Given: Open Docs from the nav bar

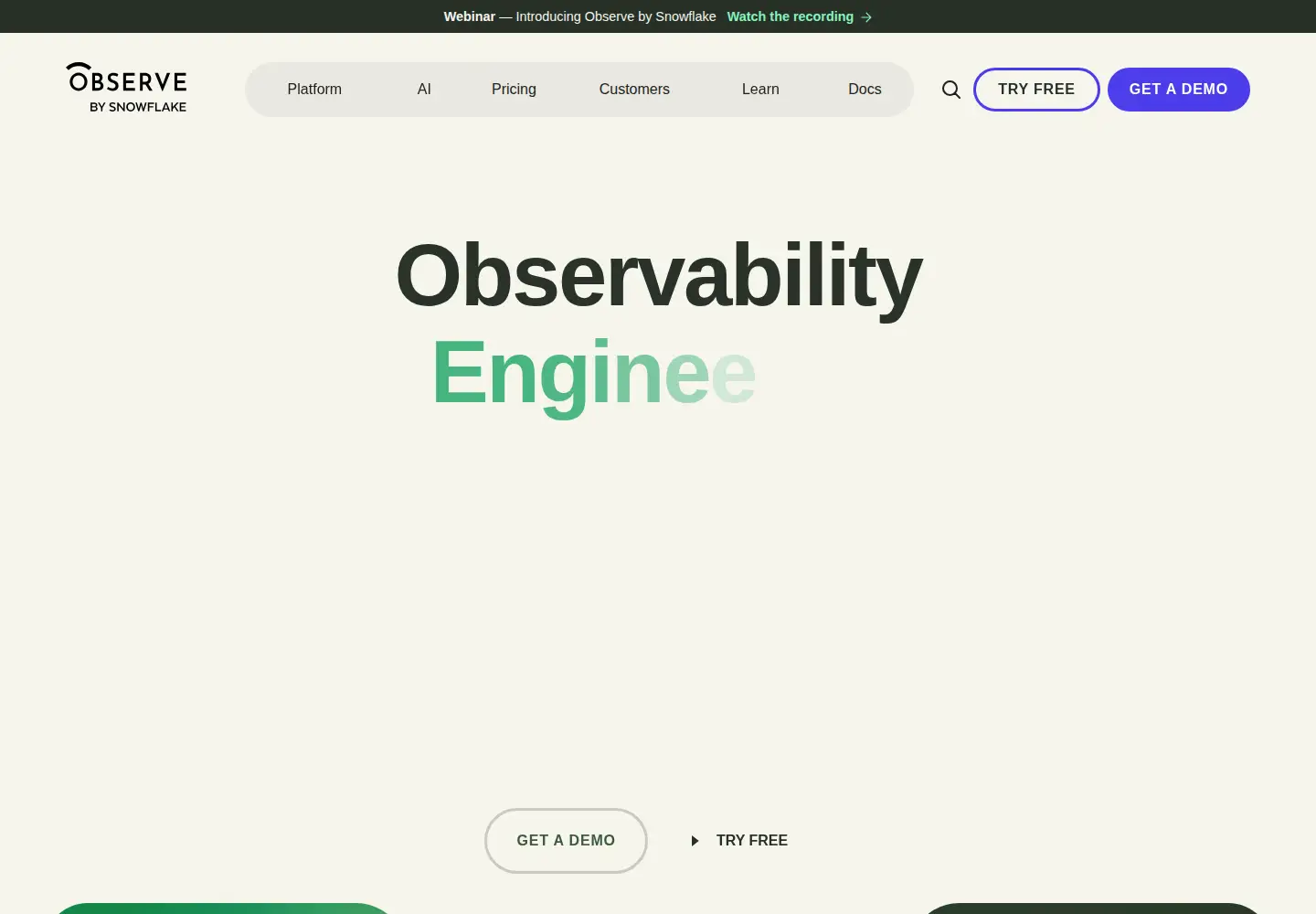Looking at the screenshot, I should pos(865,90).
